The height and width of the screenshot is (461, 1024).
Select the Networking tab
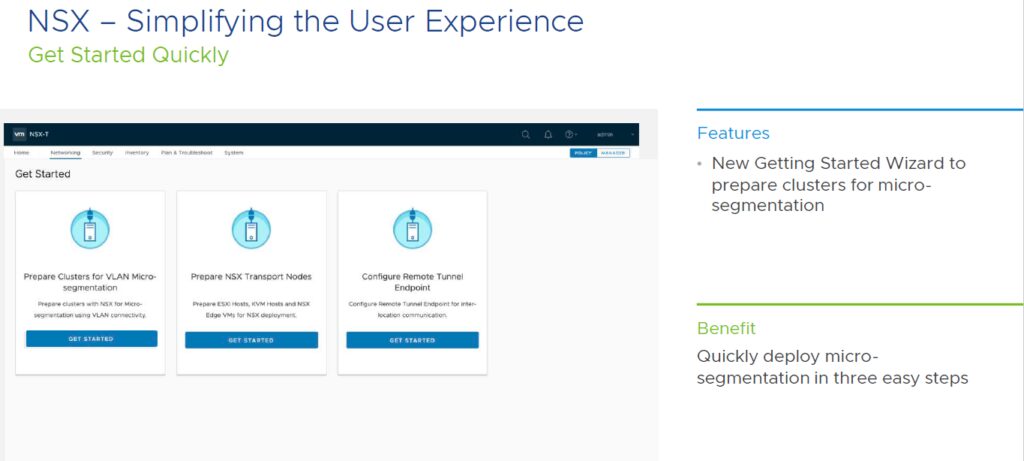pyautogui.click(x=65, y=153)
